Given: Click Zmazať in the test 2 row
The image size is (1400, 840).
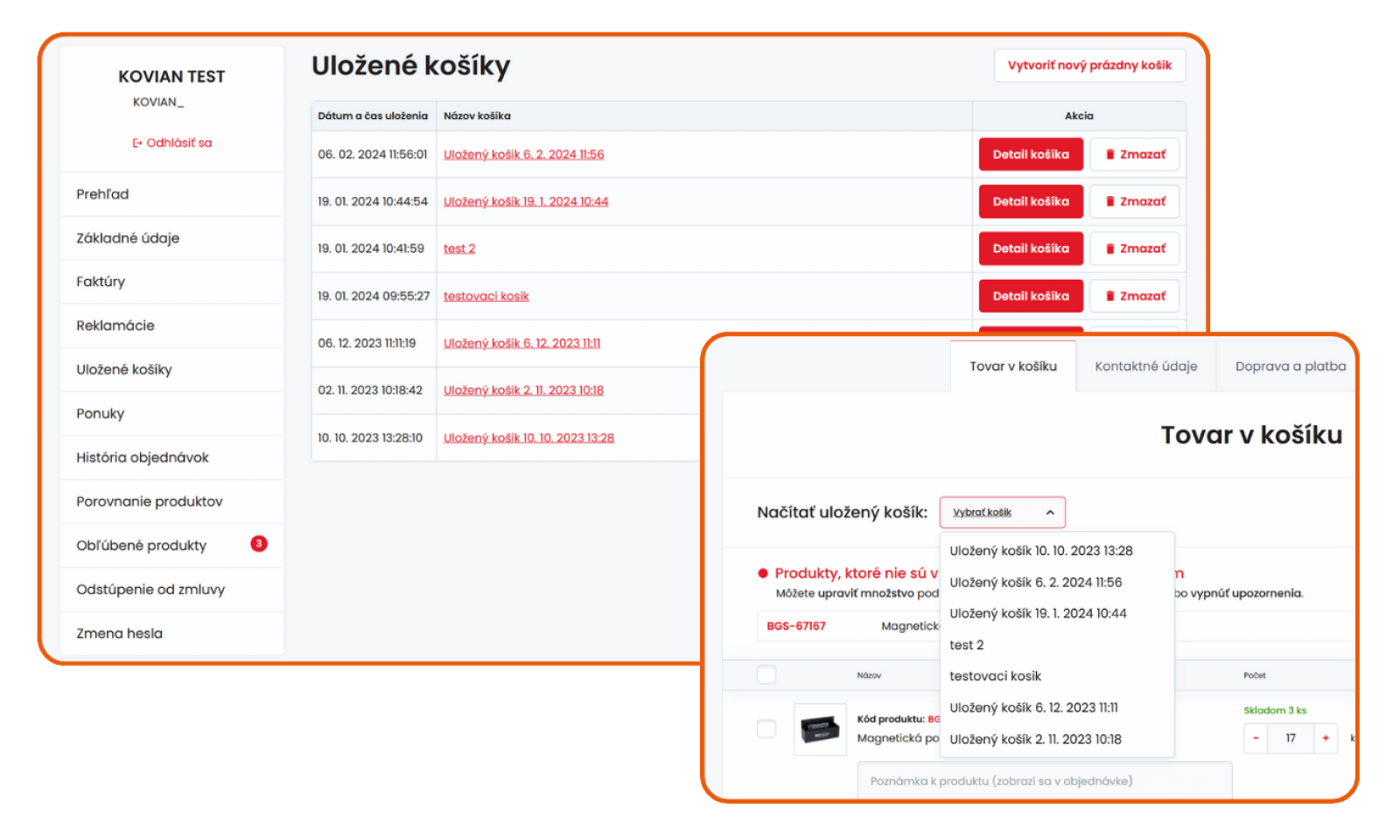Looking at the screenshot, I should point(1135,249).
